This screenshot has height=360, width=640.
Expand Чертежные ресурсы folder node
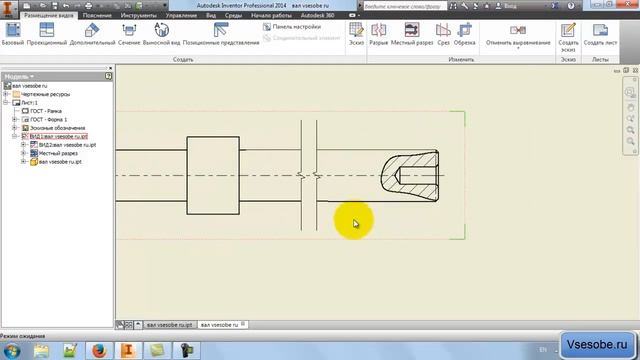[6, 94]
